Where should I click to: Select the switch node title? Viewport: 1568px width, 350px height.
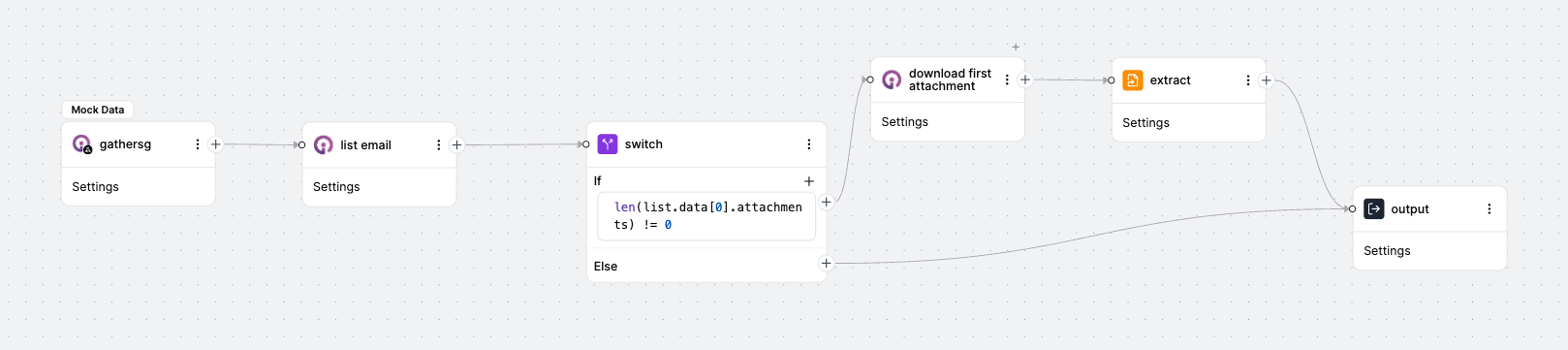(x=643, y=144)
